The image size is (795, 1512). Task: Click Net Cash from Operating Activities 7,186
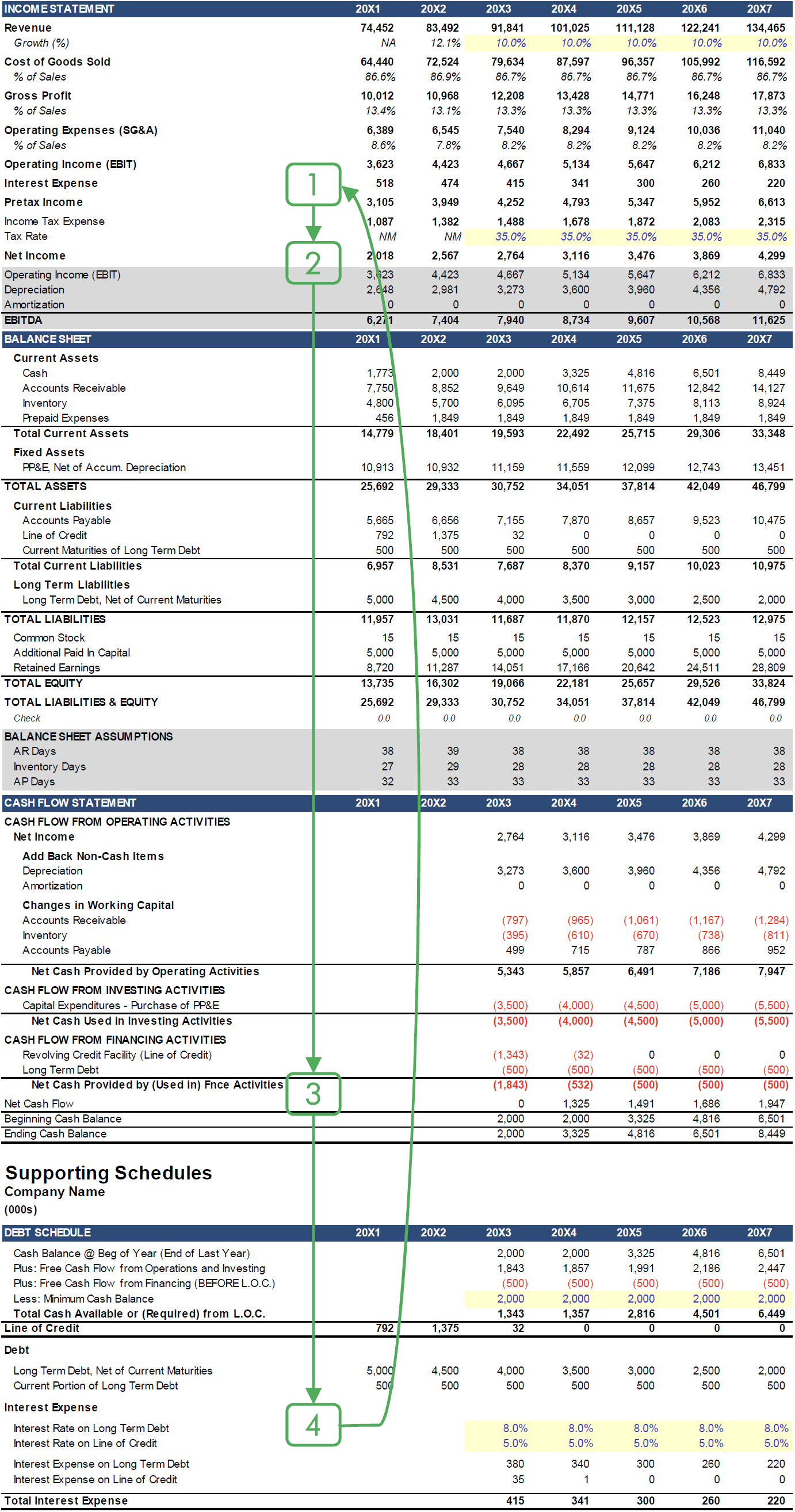(x=706, y=971)
